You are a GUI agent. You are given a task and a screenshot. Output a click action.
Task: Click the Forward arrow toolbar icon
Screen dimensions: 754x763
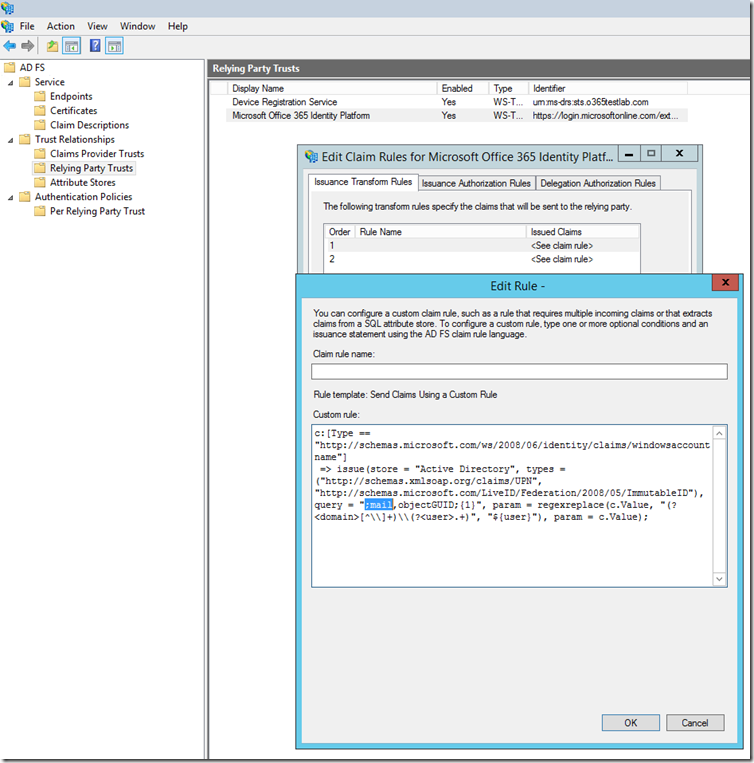tap(28, 46)
